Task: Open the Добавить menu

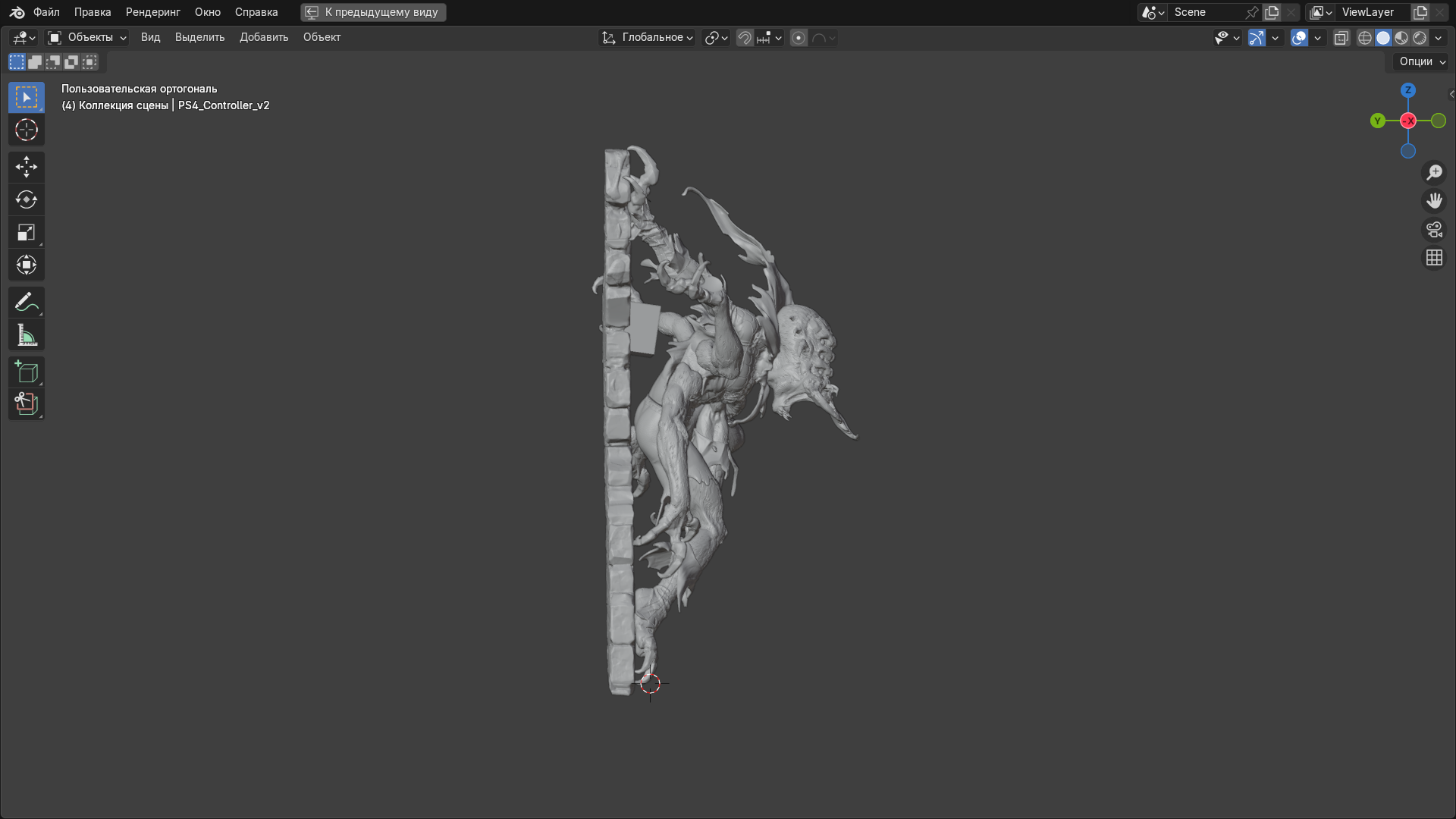Action: click(264, 37)
